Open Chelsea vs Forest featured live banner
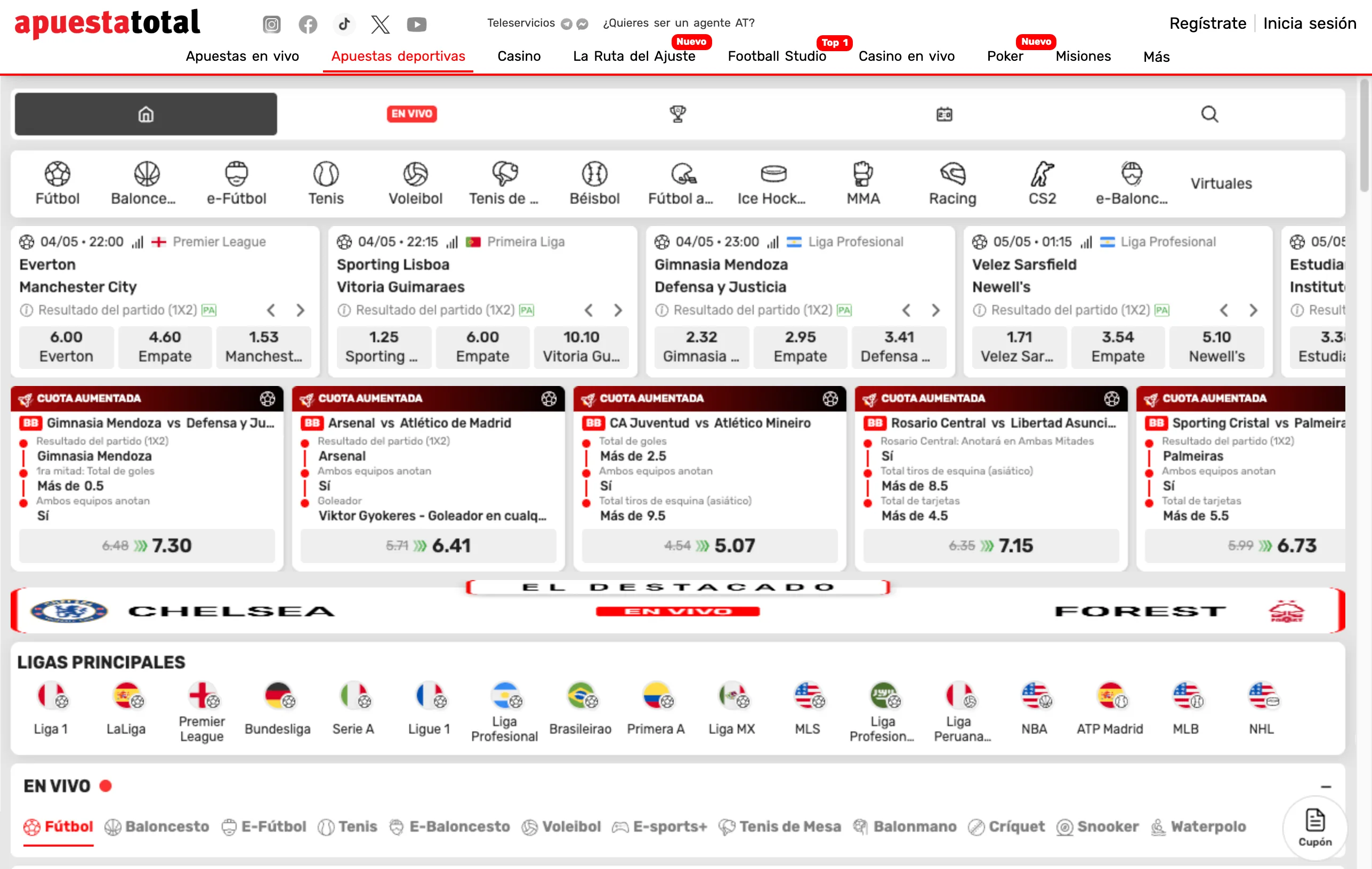Screen dimensions: 1372x869 tap(677, 607)
